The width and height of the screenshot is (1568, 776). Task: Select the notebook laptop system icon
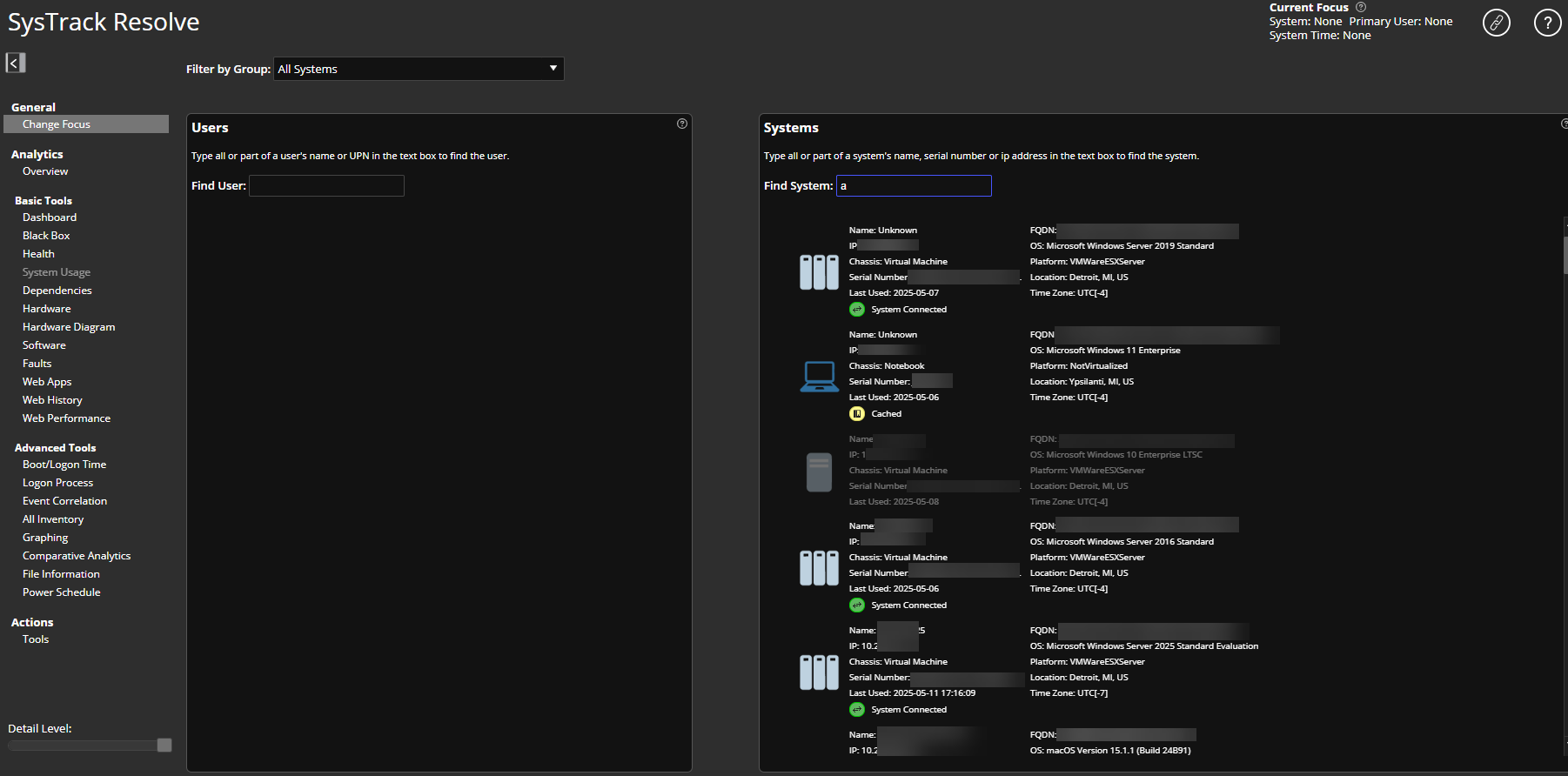pyautogui.click(x=819, y=377)
